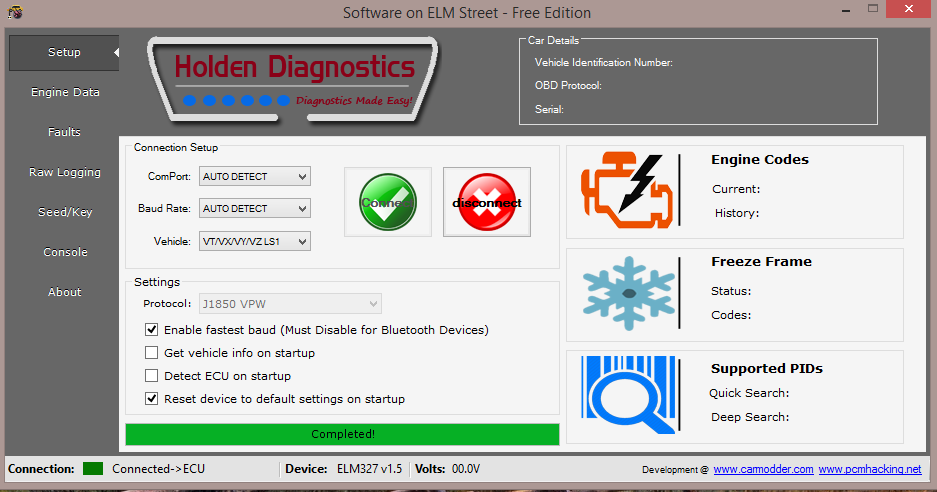Open the Vehicle VT/VX/VY/VZ LS1 dropdown
Image resolution: width=937 pixels, height=492 pixels.
255,242
